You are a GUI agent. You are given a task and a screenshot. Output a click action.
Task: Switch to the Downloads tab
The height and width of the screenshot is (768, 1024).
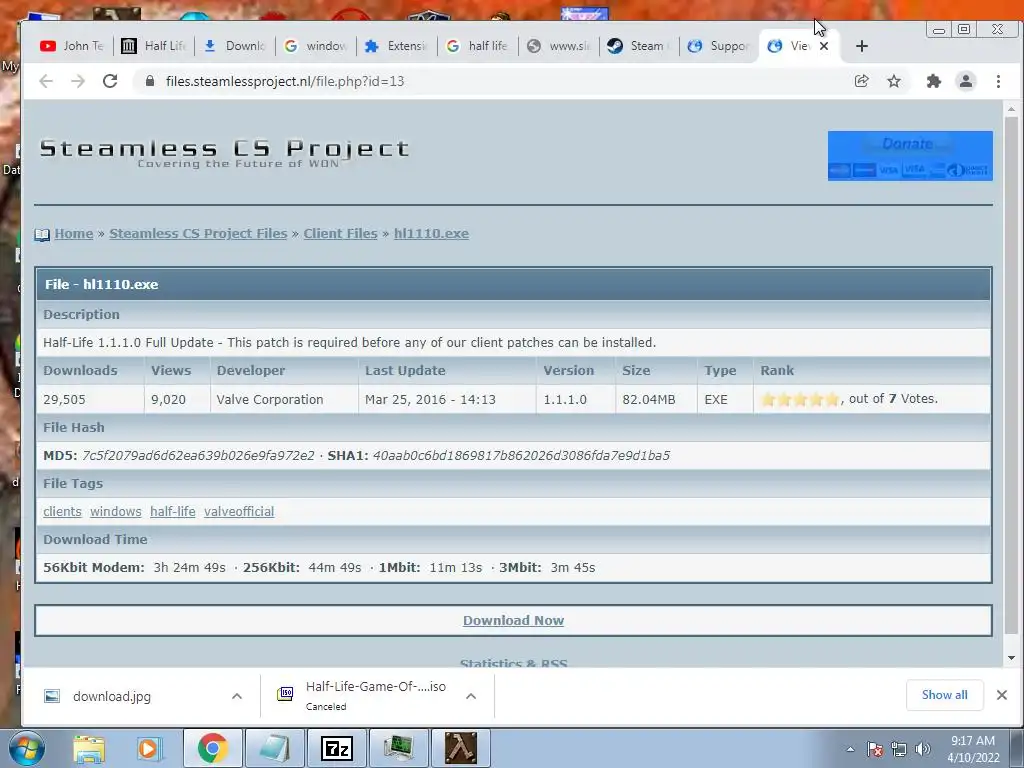tap(234, 46)
